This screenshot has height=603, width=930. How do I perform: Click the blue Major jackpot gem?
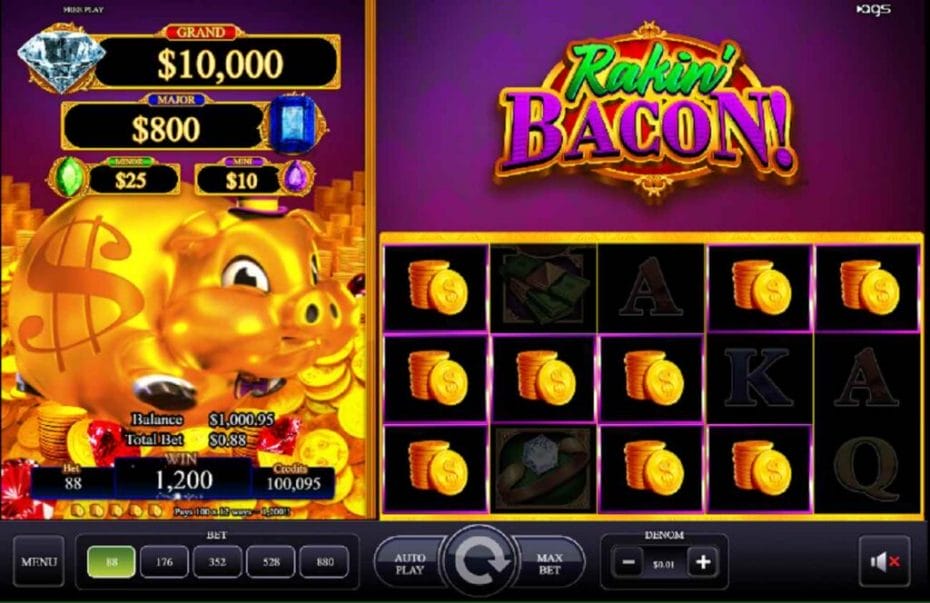coord(295,124)
